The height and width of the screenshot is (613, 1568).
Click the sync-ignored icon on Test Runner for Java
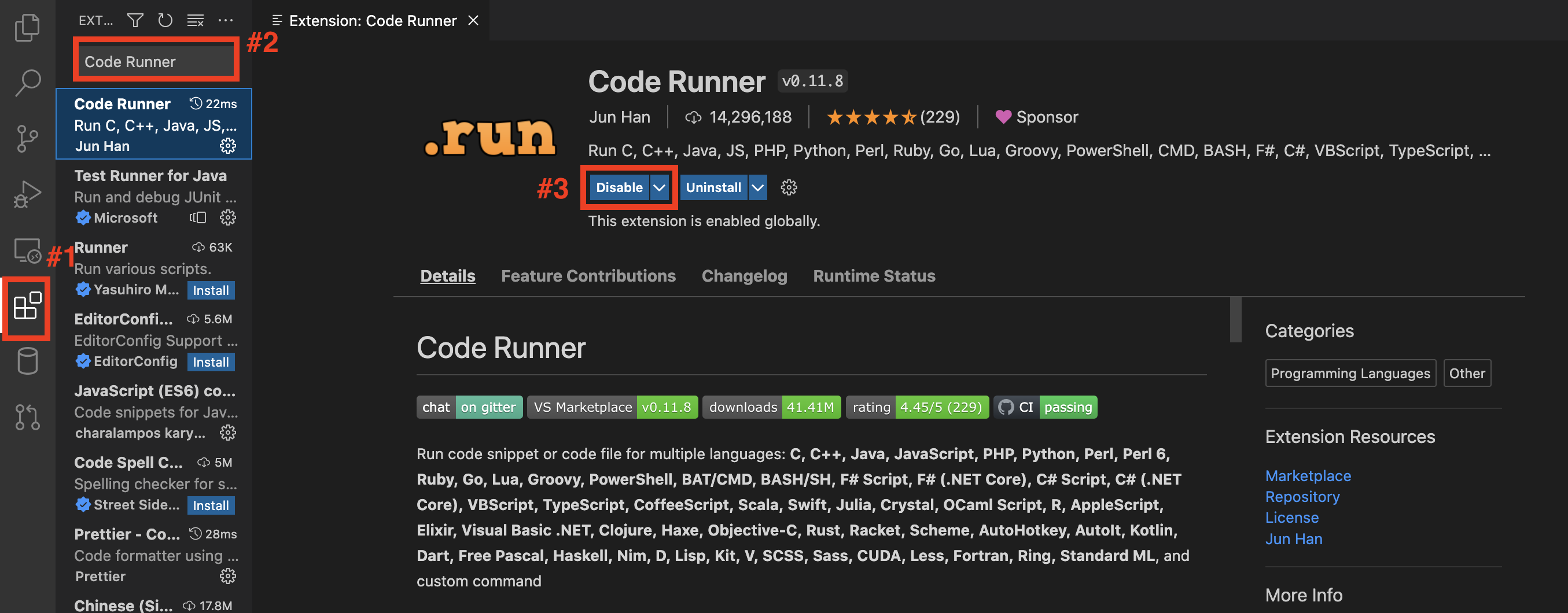pos(198,217)
